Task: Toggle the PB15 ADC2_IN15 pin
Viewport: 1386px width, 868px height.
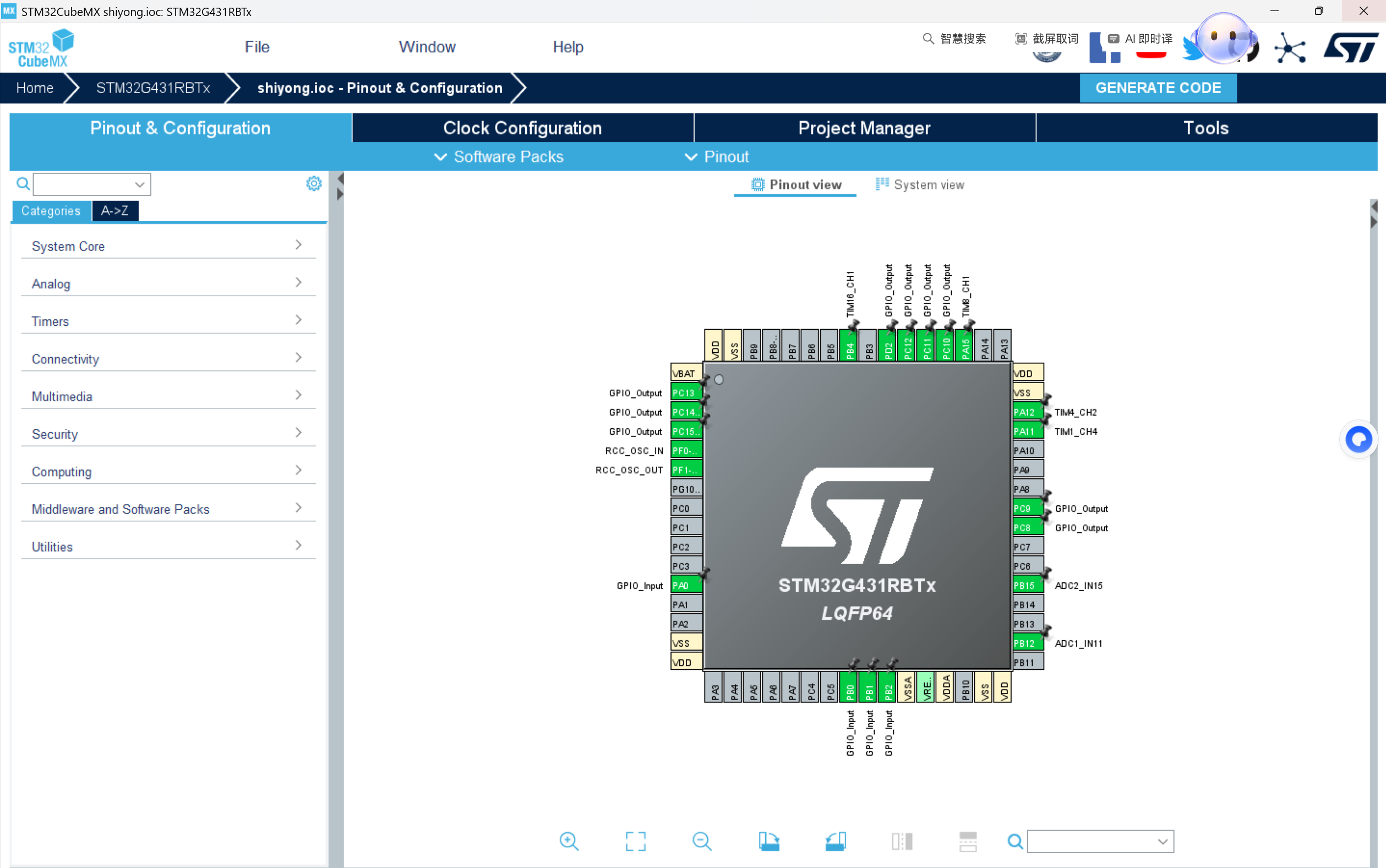Action: [1027, 586]
